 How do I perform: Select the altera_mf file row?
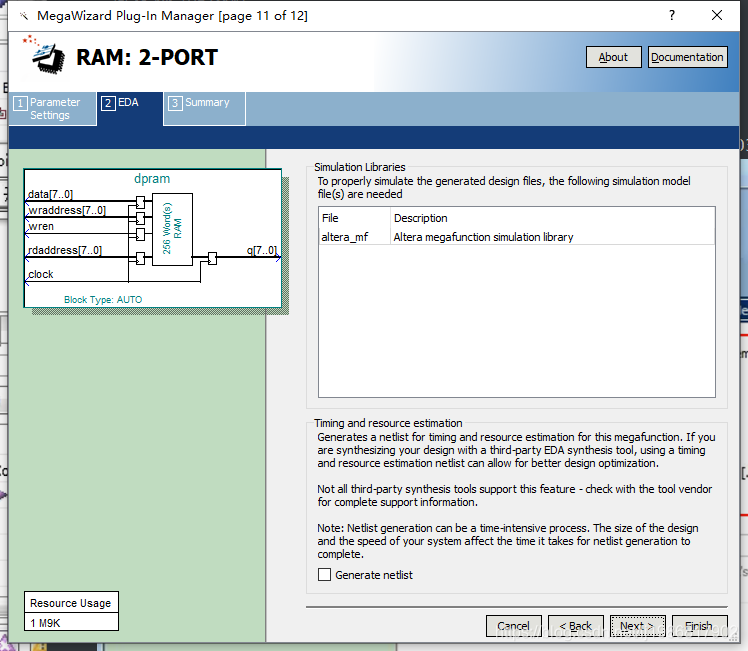click(517, 237)
